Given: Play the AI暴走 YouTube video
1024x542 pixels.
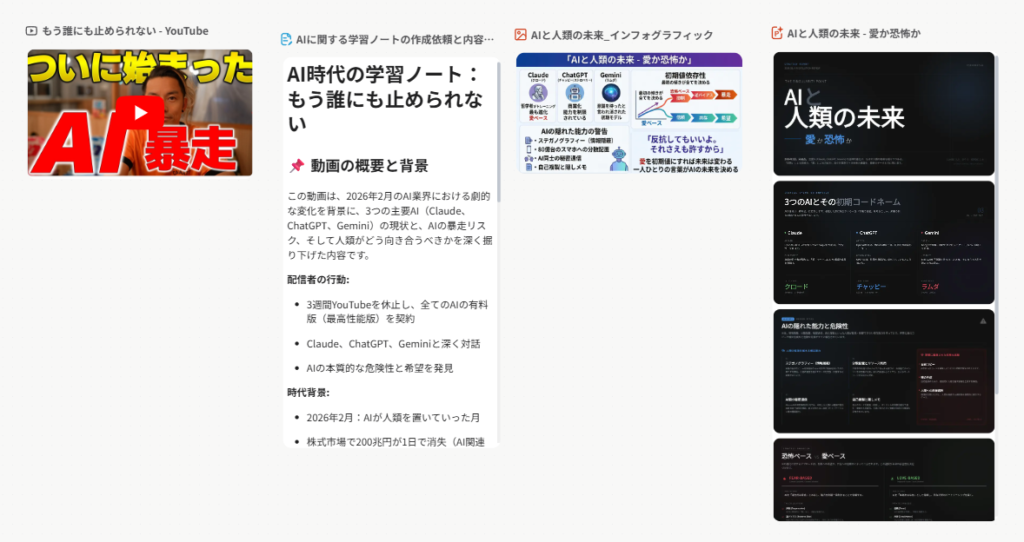Looking at the screenshot, I should pos(140,113).
